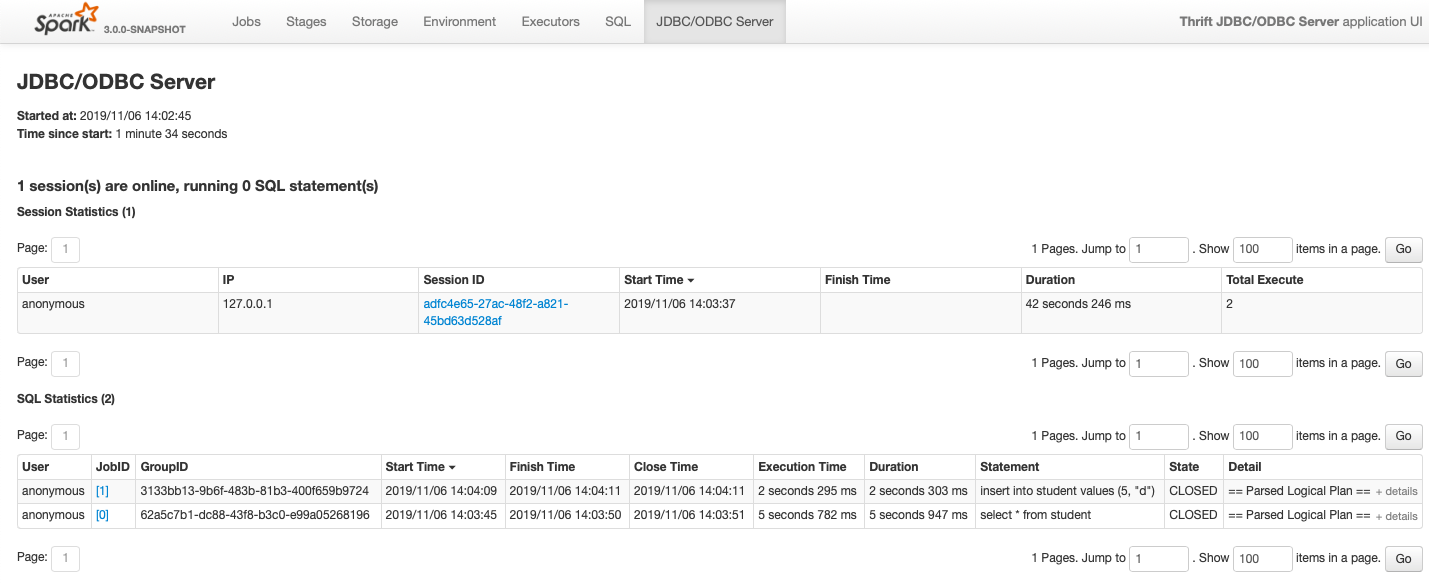The height and width of the screenshot is (583, 1429).
Task: Sort session table by Finish Time header
Action: [x=857, y=280]
